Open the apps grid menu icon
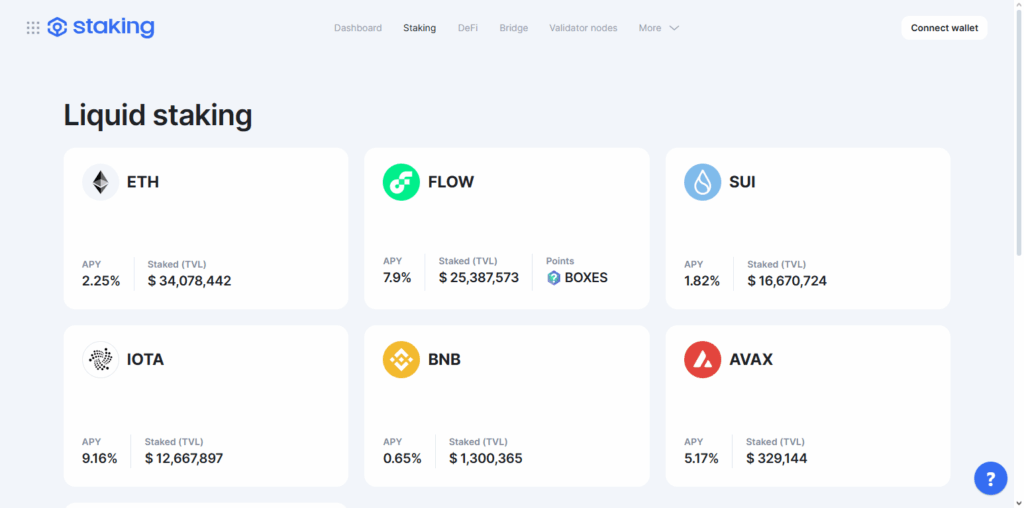This screenshot has width=1024, height=508. pos(33,28)
